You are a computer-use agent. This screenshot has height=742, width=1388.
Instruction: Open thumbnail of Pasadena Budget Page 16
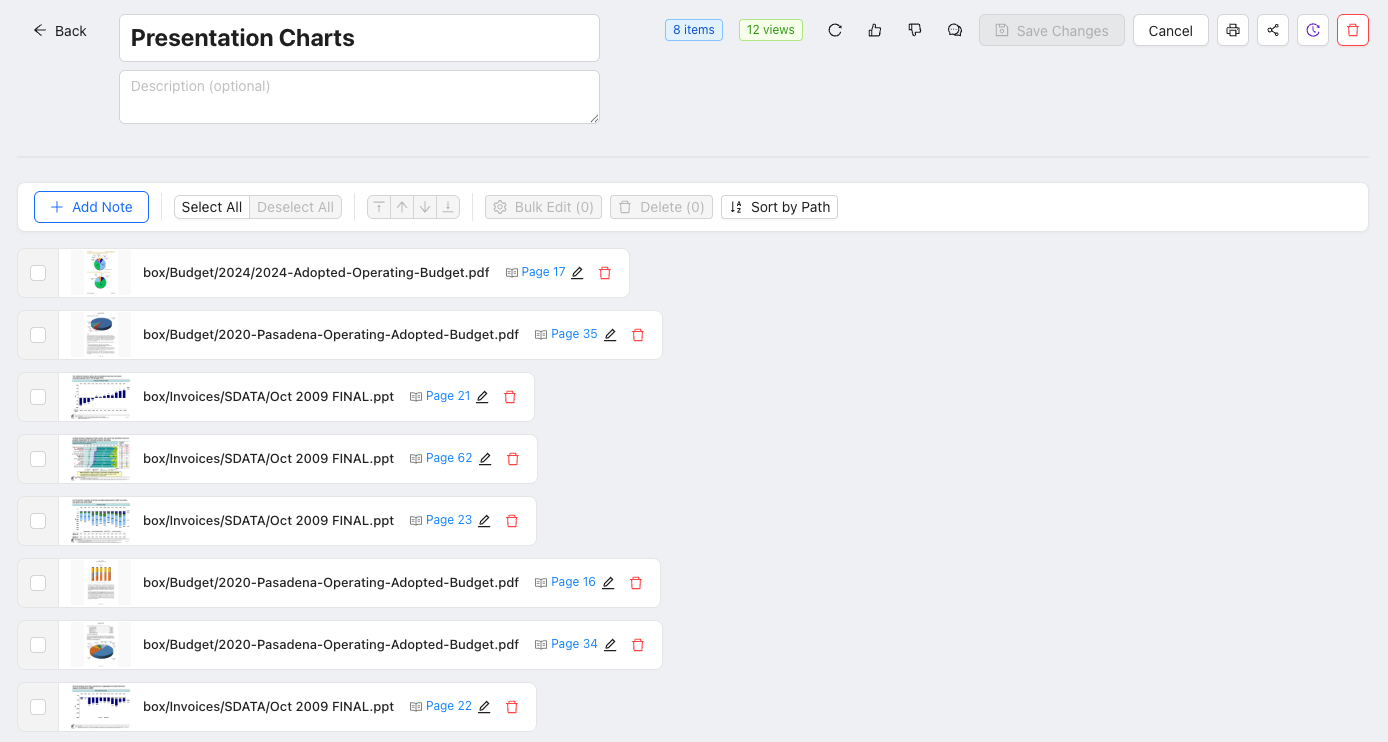pos(100,583)
